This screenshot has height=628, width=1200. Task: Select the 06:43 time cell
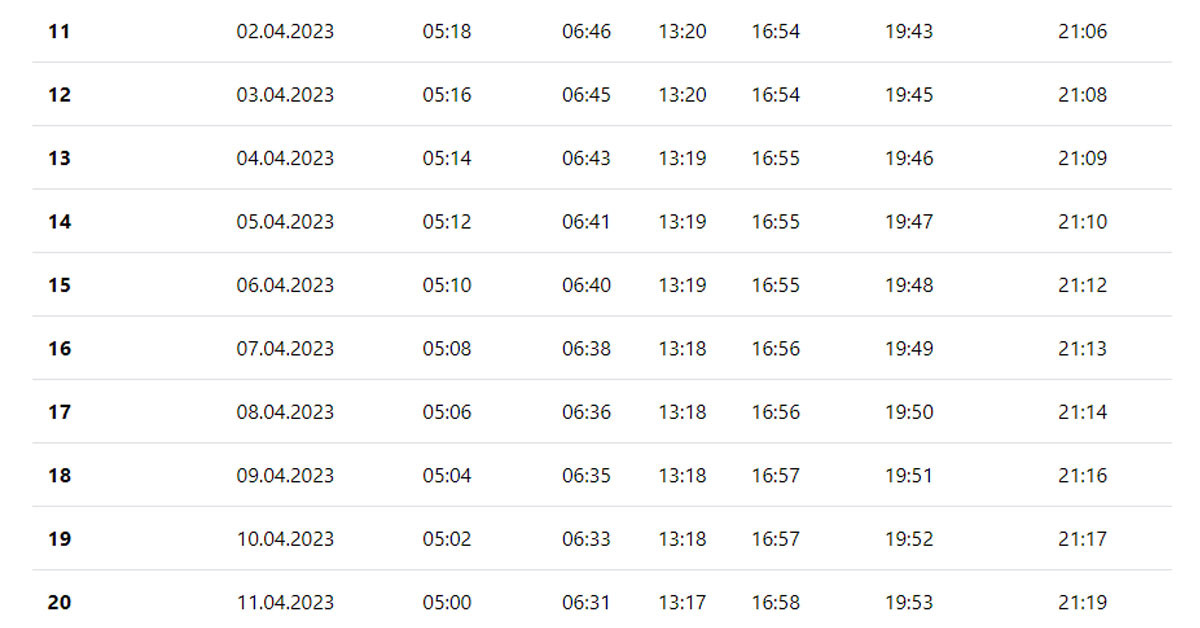pos(586,158)
